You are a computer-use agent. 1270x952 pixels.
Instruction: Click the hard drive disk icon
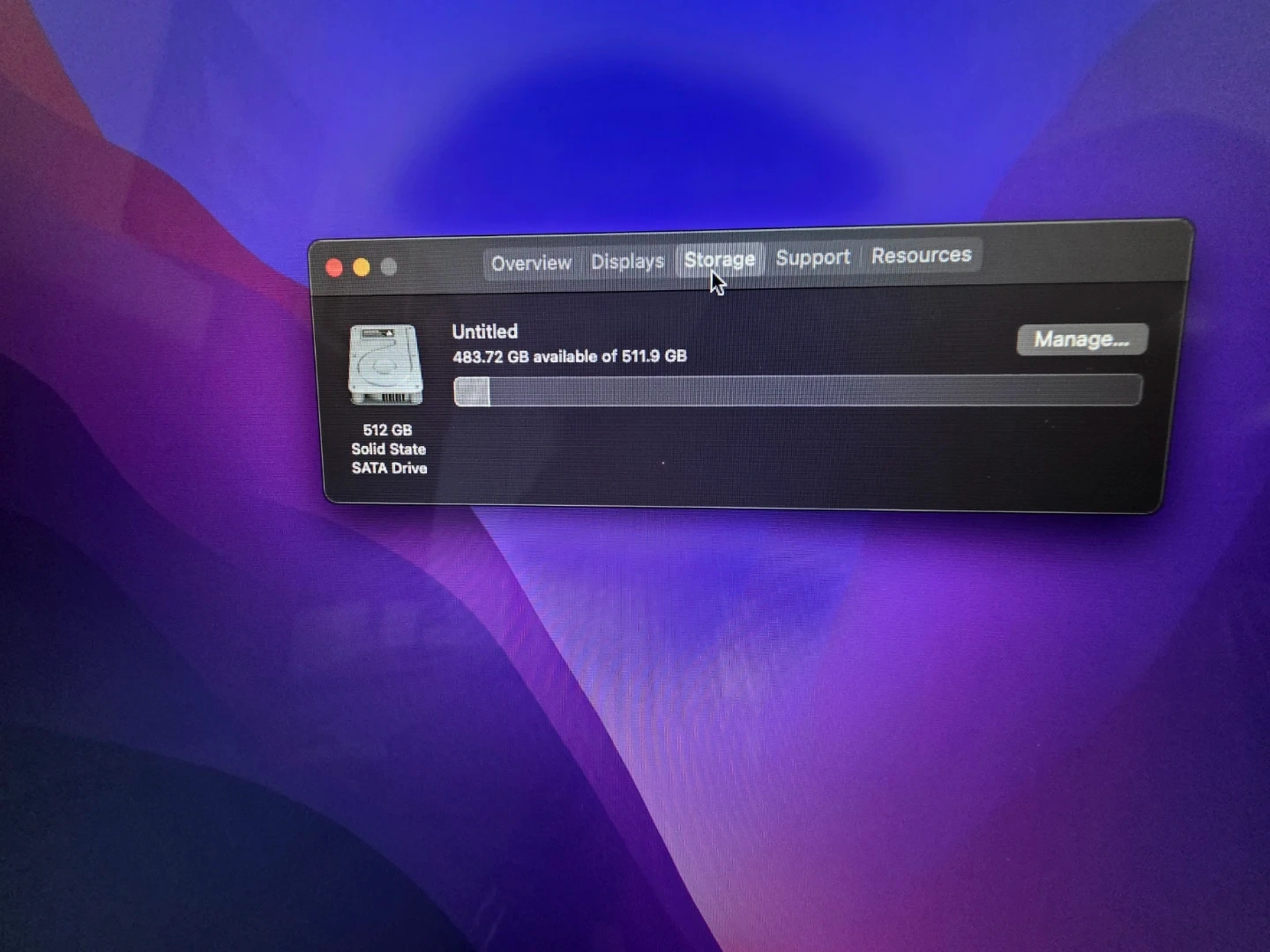pyautogui.click(x=385, y=365)
